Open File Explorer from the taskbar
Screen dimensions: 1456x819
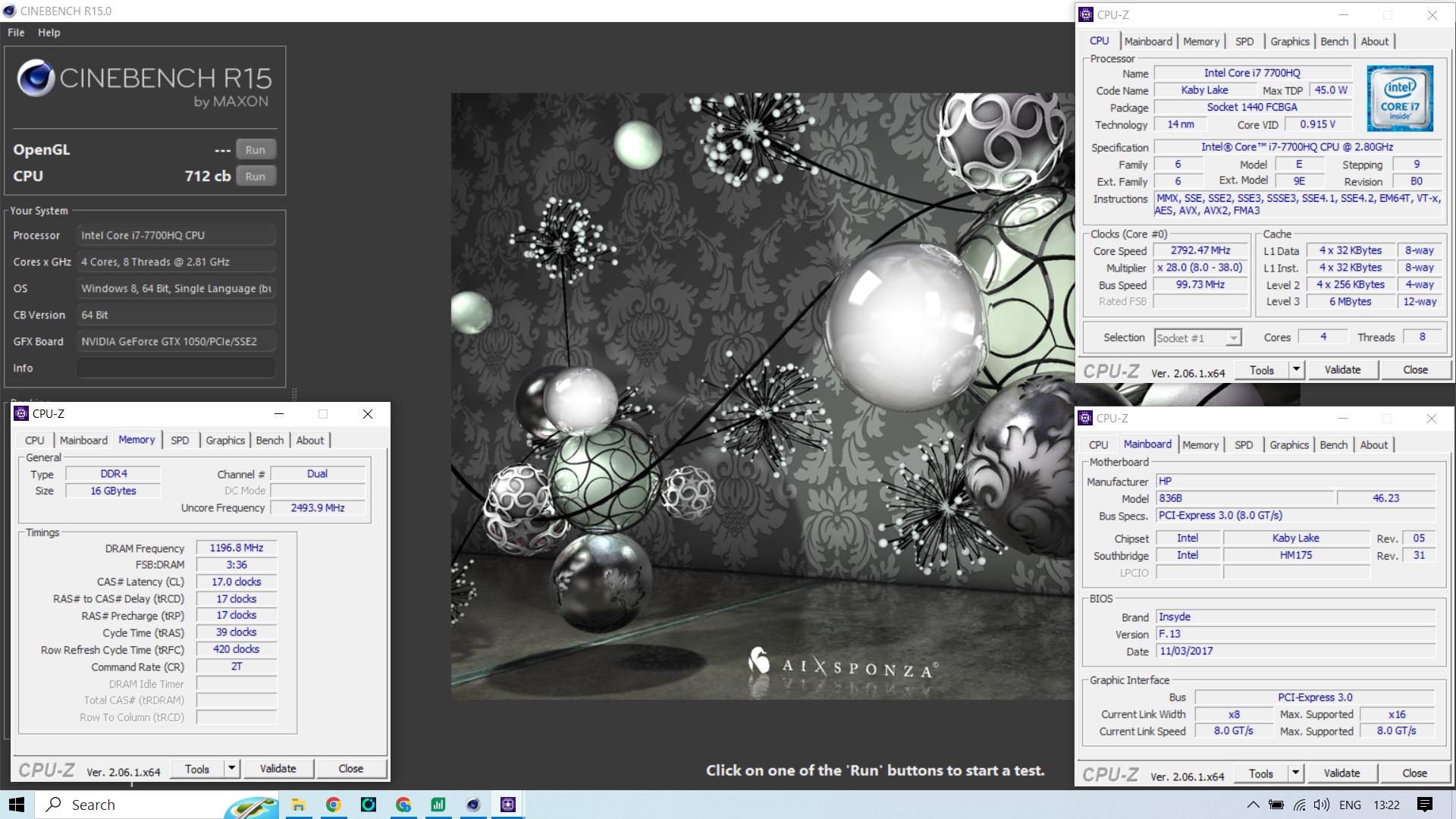[x=298, y=805]
